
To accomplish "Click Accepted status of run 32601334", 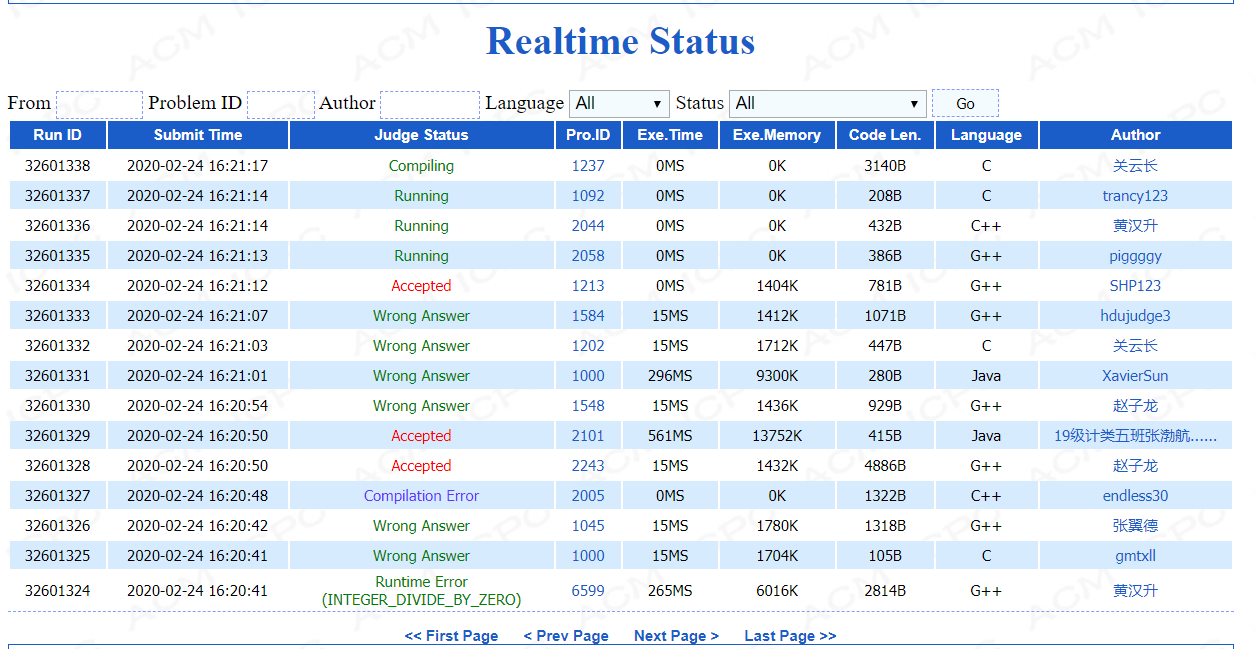I will coord(421,286).
